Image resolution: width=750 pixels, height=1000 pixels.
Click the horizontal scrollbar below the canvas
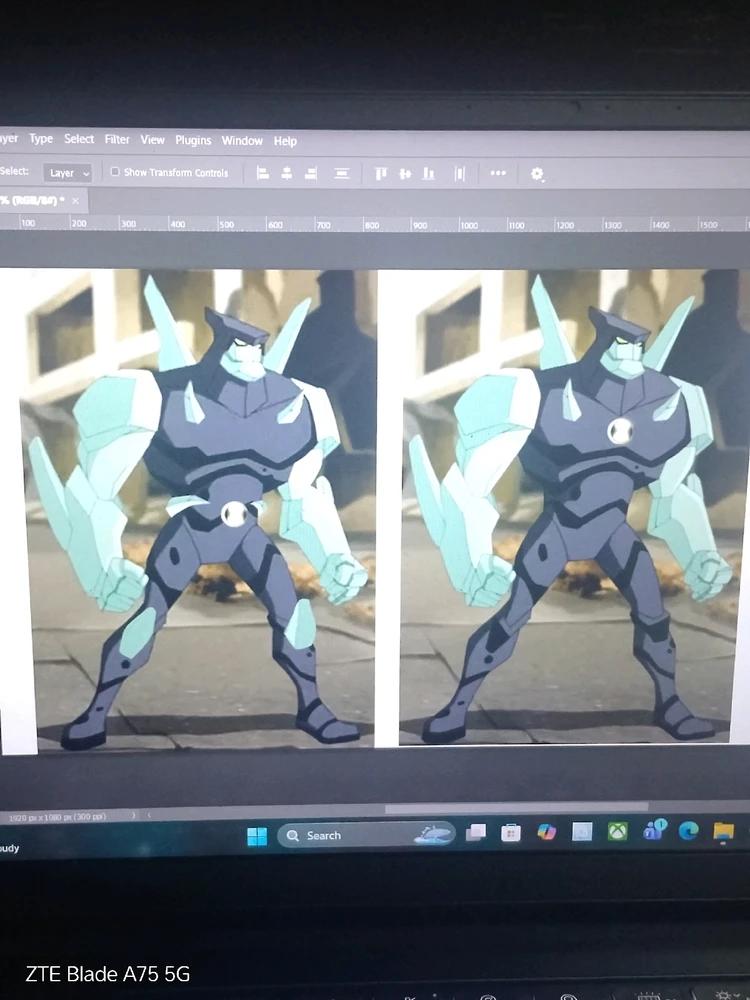click(x=516, y=808)
